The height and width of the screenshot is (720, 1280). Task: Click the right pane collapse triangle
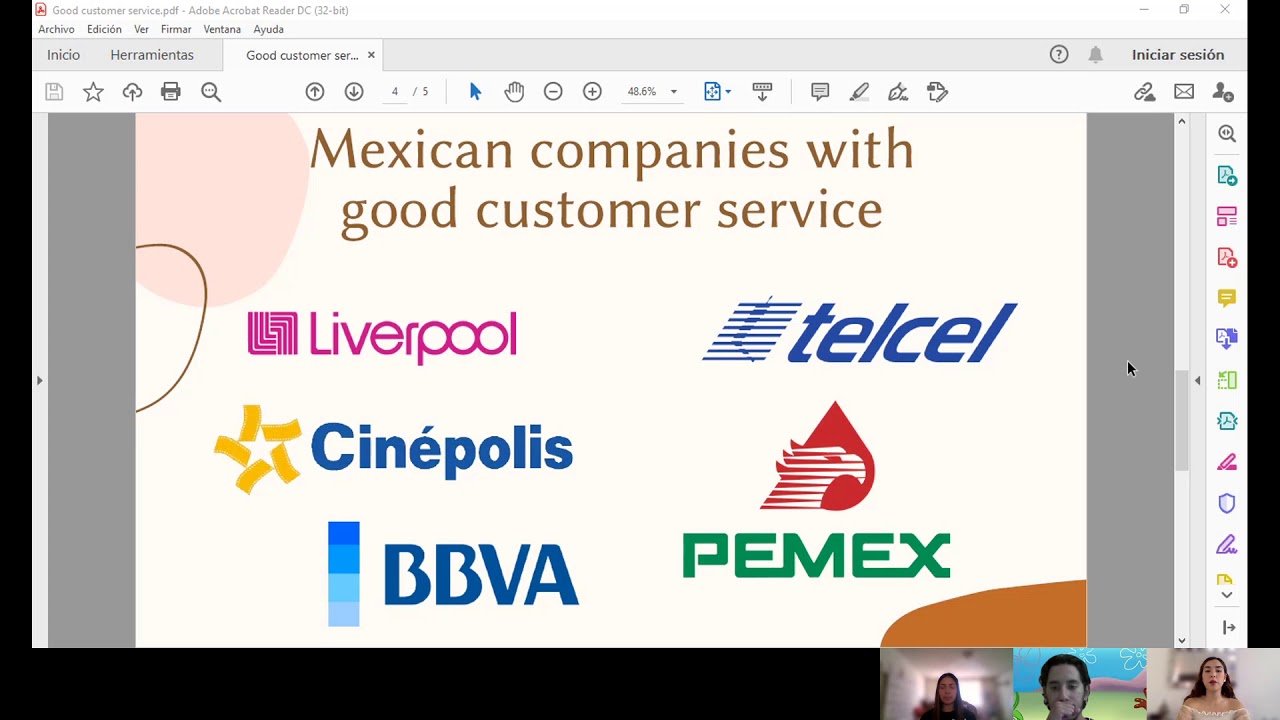pyautogui.click(x=1198, y=380)
